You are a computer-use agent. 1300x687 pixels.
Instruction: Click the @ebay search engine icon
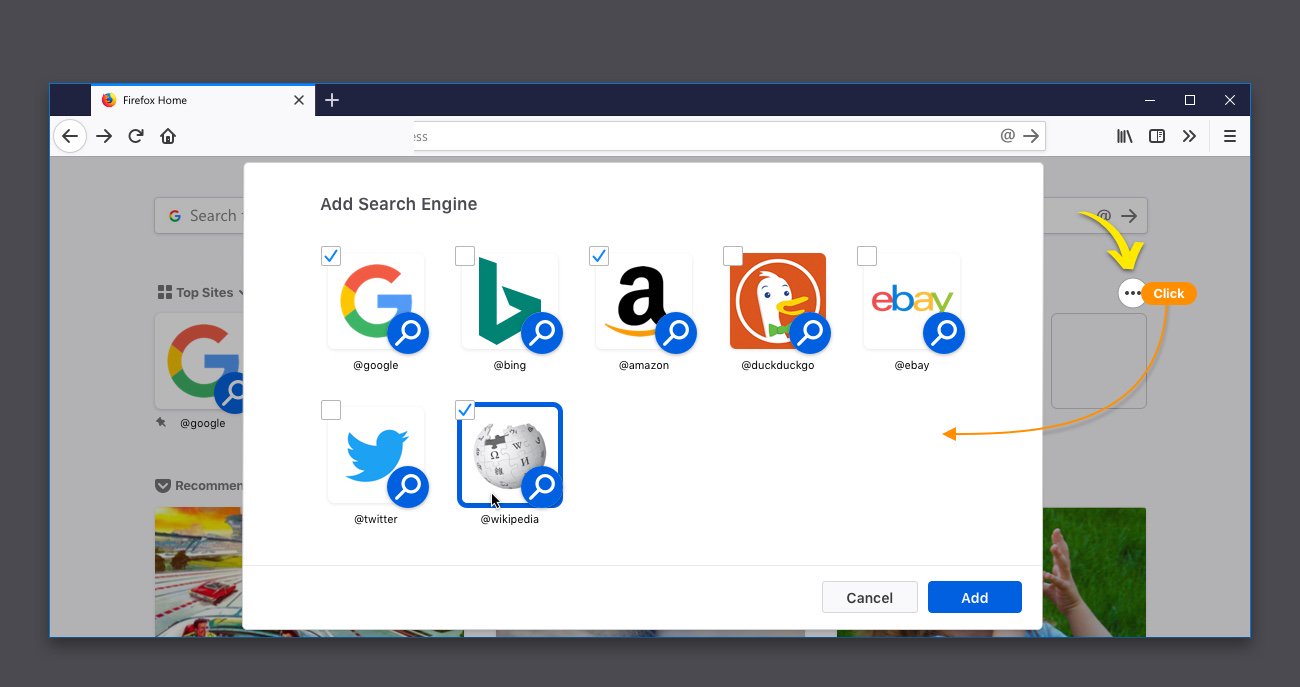tap(911, 300)
